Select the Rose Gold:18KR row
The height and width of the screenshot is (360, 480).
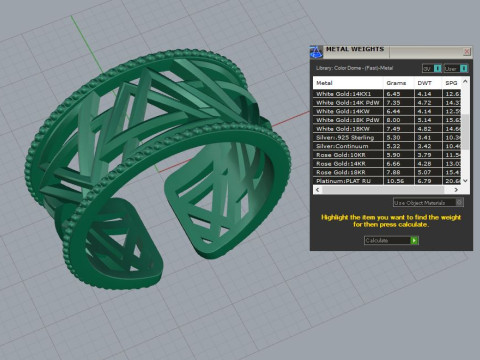(x=387, y=172)
